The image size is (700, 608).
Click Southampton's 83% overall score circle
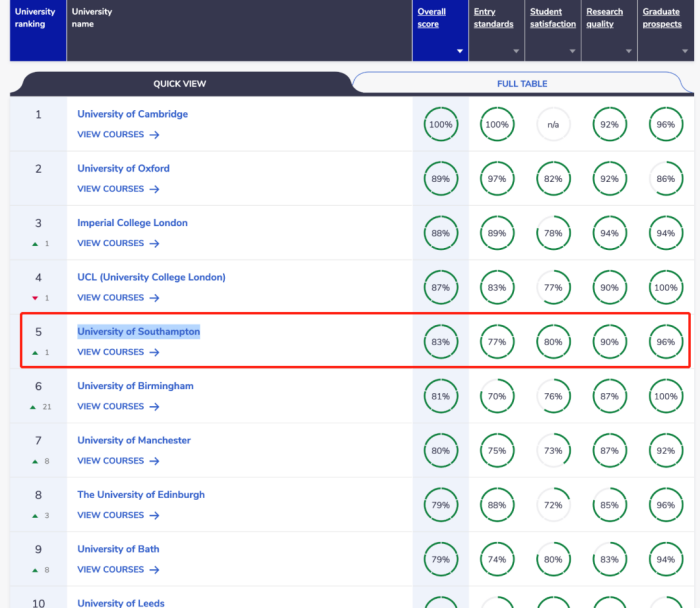[441, 342]
